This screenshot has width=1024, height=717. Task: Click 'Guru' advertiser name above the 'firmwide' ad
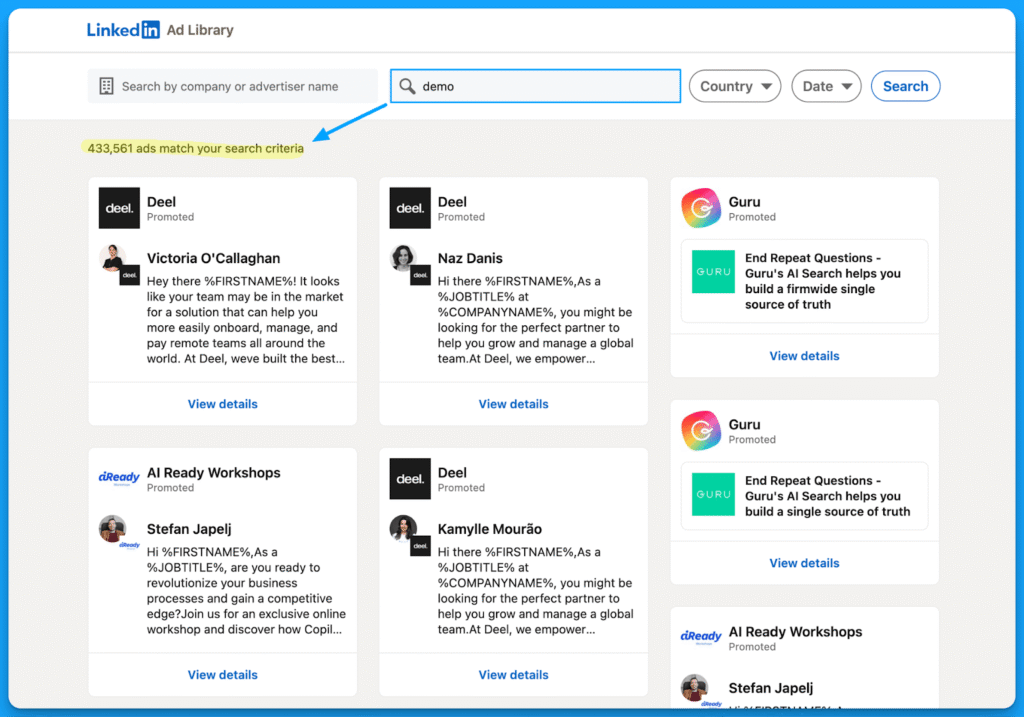(x=744, y=202)
